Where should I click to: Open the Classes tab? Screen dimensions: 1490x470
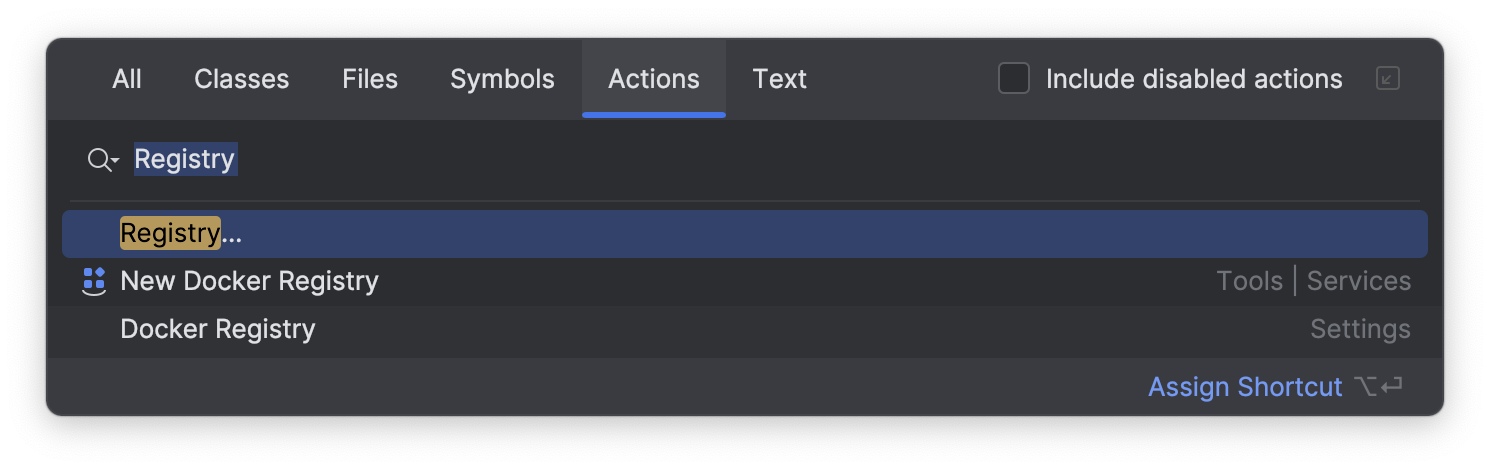coord(241,79)
